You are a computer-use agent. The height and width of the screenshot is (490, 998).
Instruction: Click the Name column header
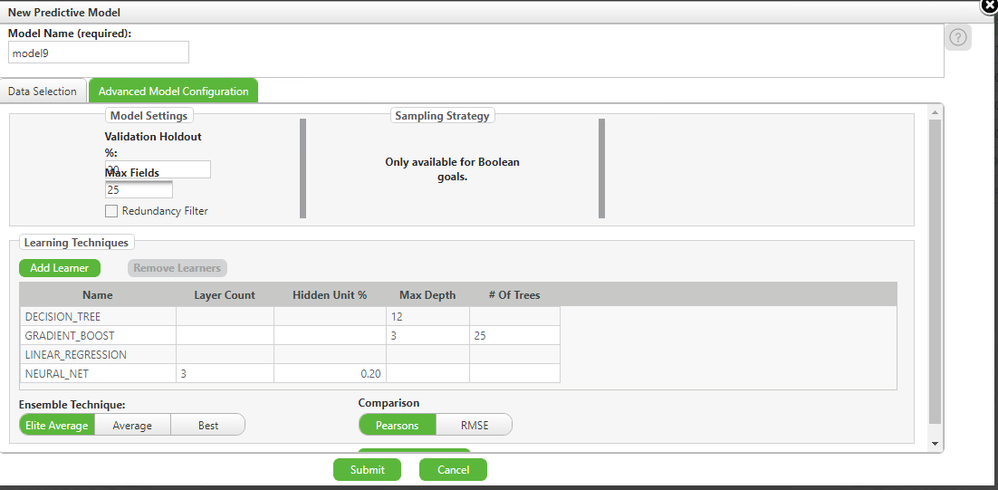click(x=97, y=295)
